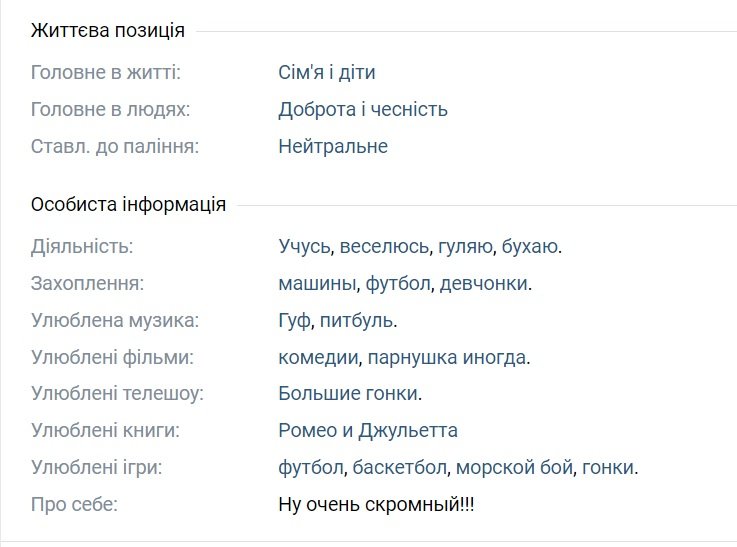This screenshot has height=547, width=737.
Task: Open 'баскетбол' in the games row
Action: coord(400,468)
